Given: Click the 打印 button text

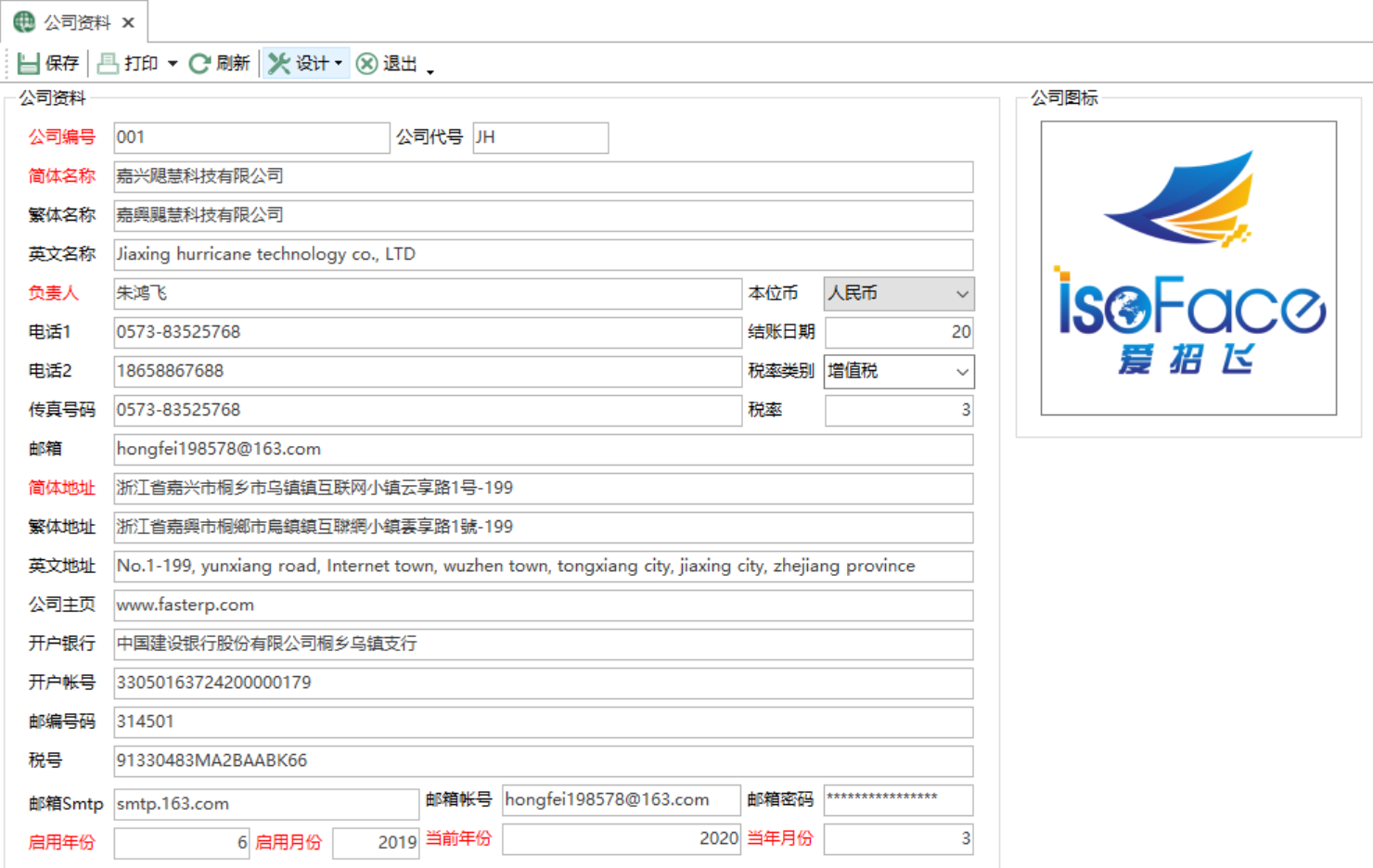Looking at the screenshot, I should (x=141, y=63).
